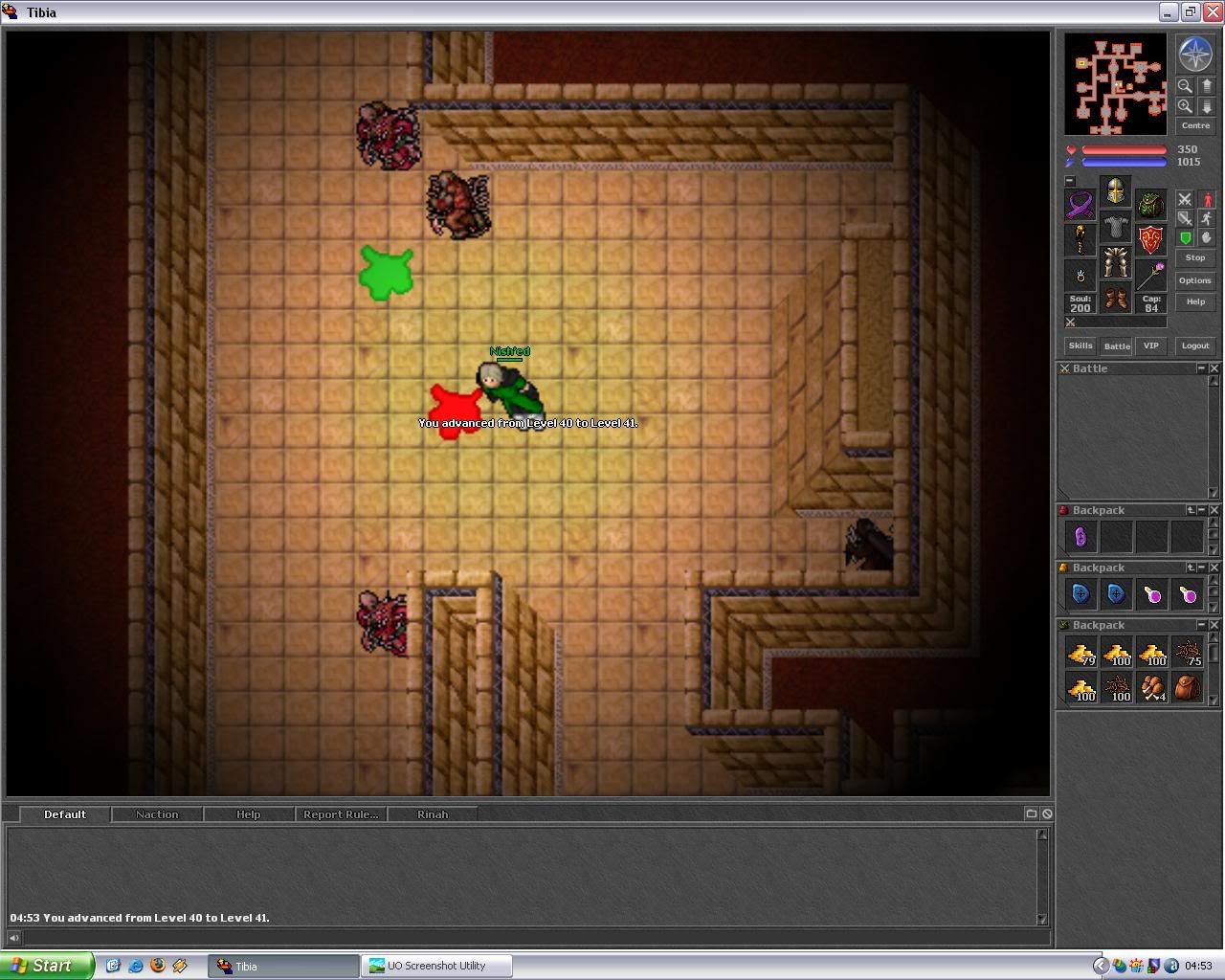Click the Centre minimap button
The height and width of the screenshot is (980, 1225).
tap(1195, 125)
